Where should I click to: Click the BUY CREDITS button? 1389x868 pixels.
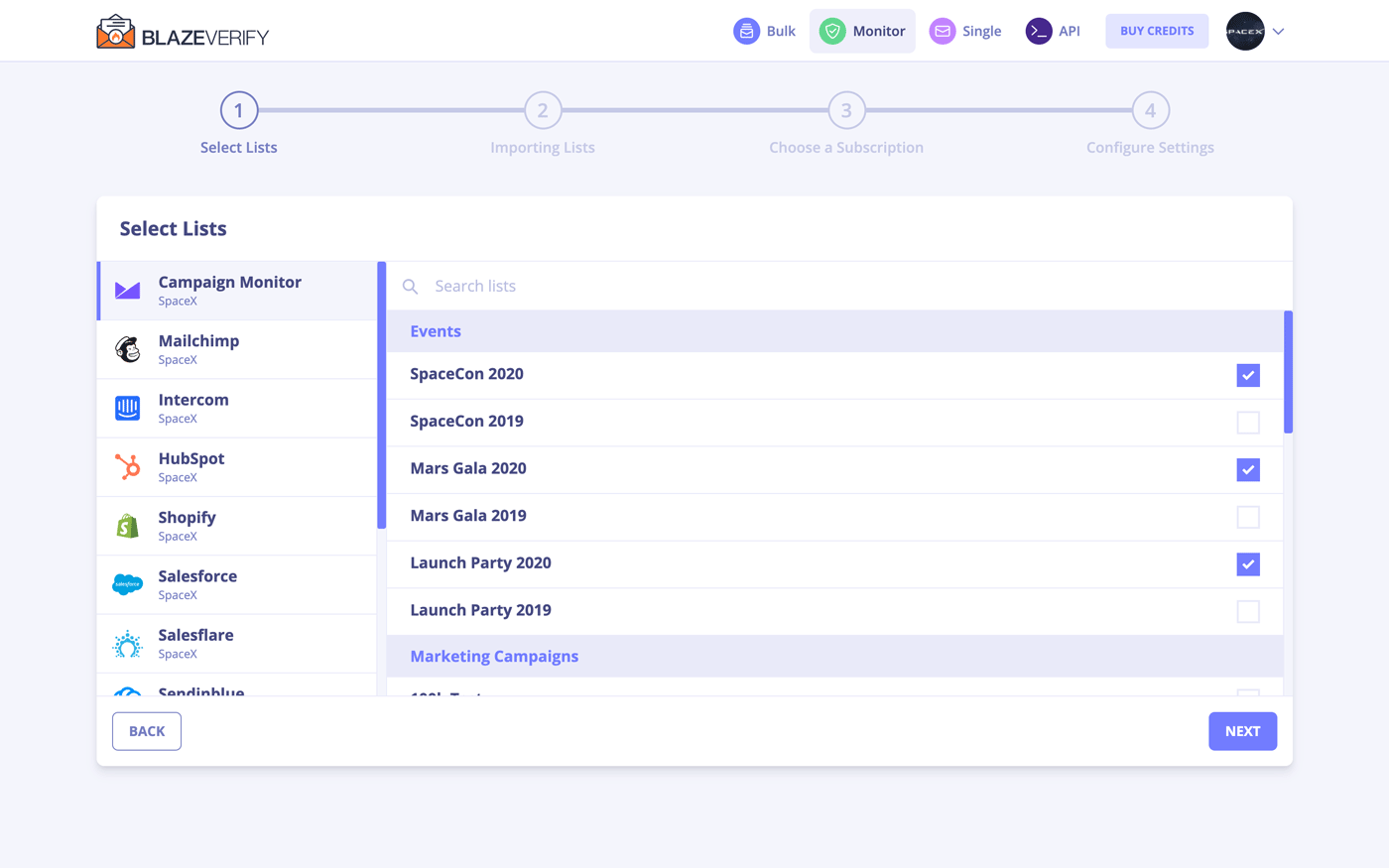point(1157,31)
